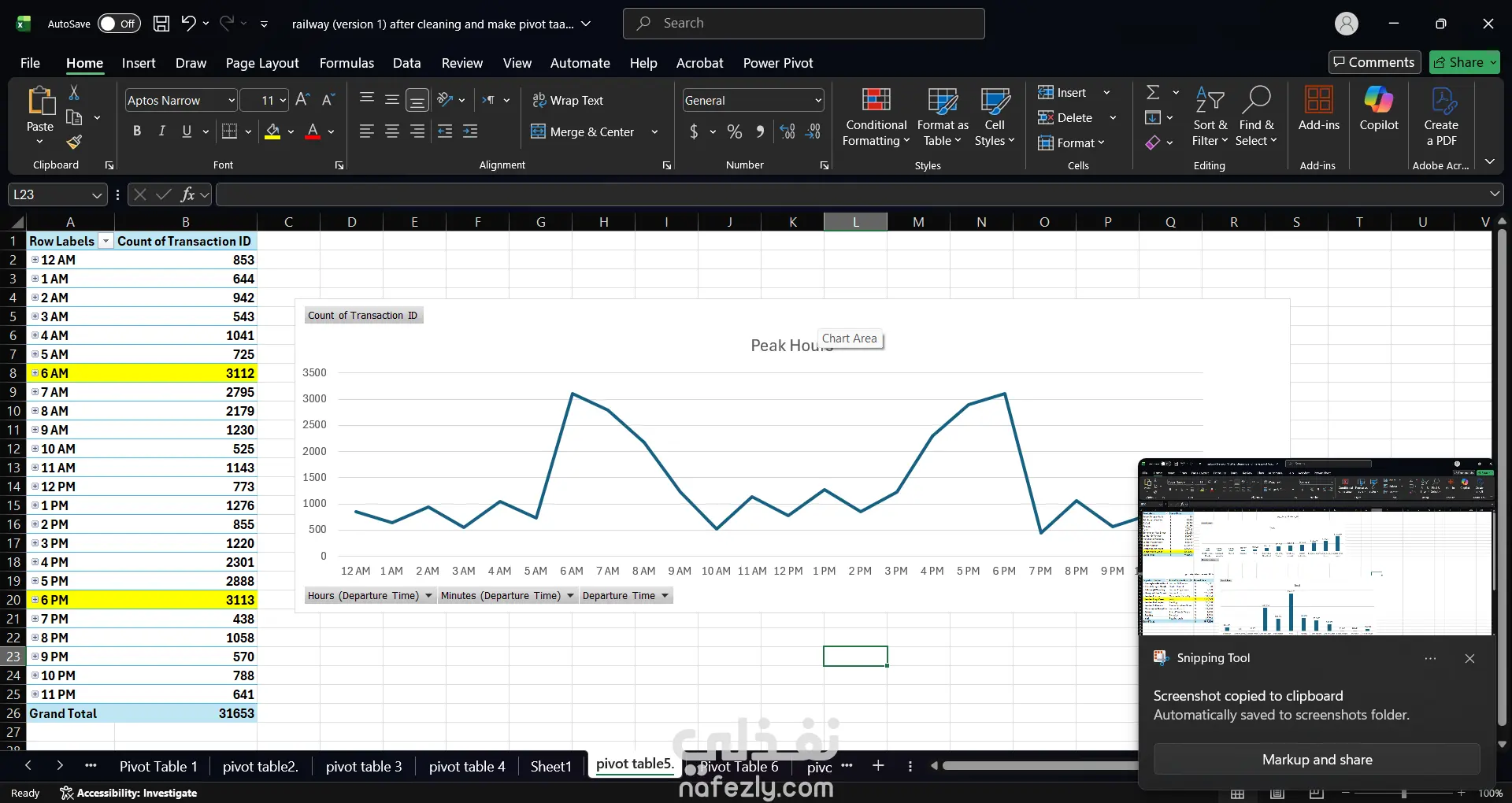Add a new sheet with plus button

878,765
